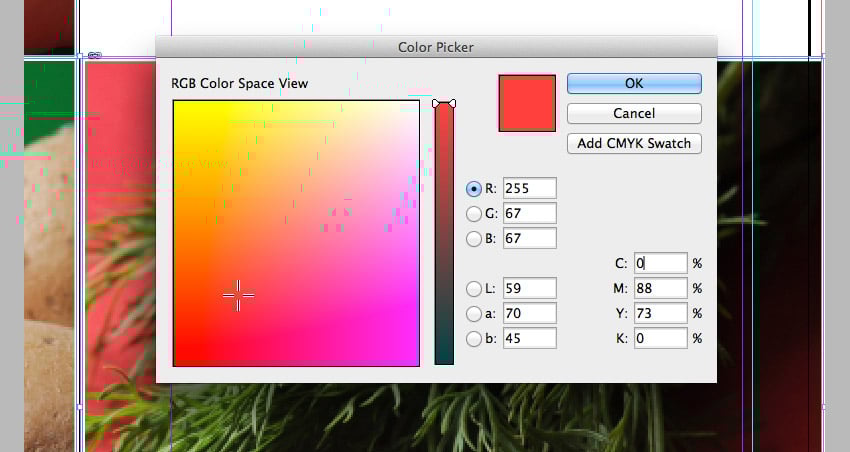This screenshot has width=850, height=452.
Task: Click the b value field showing 45
Action: point(530,338)
